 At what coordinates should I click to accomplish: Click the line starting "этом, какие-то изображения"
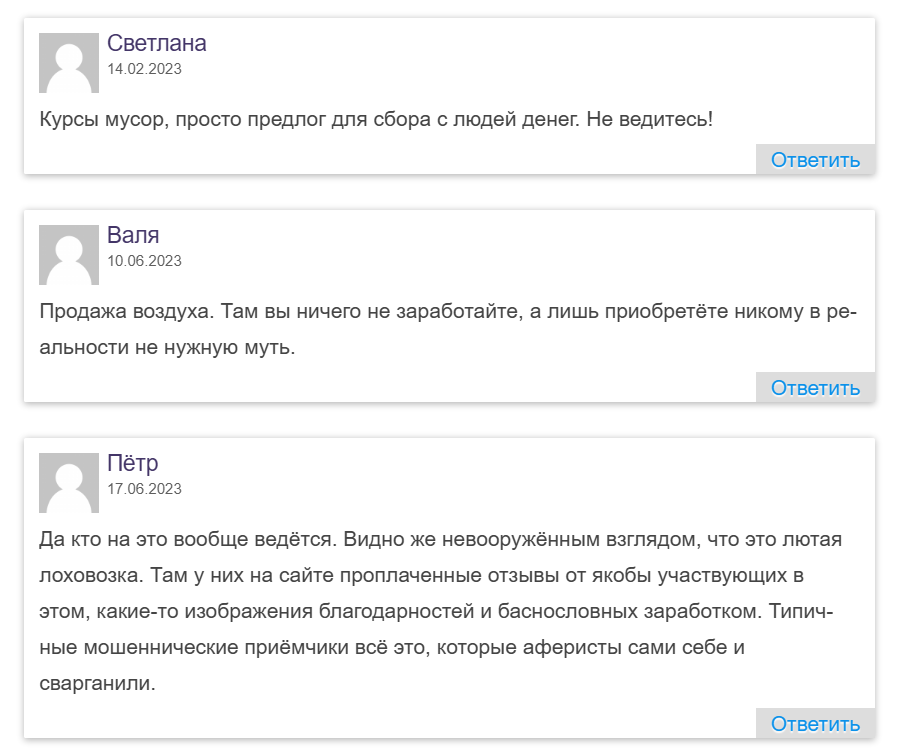pyautogui.click(x=436, y=611)
